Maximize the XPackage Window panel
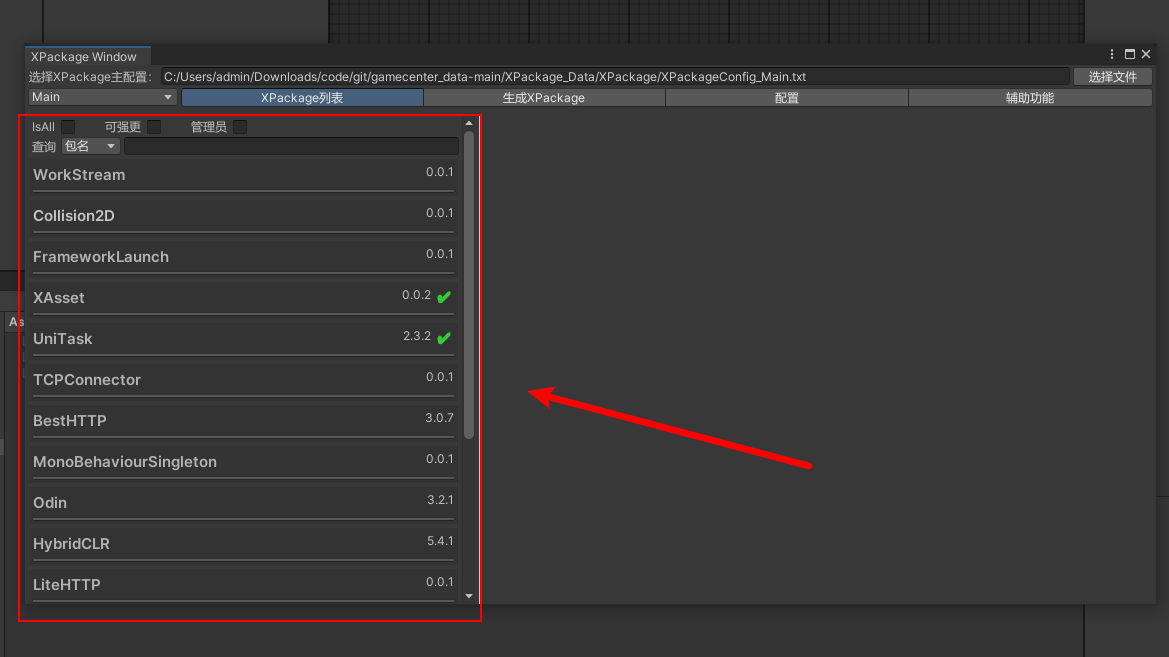 (x=1130, y=55)
